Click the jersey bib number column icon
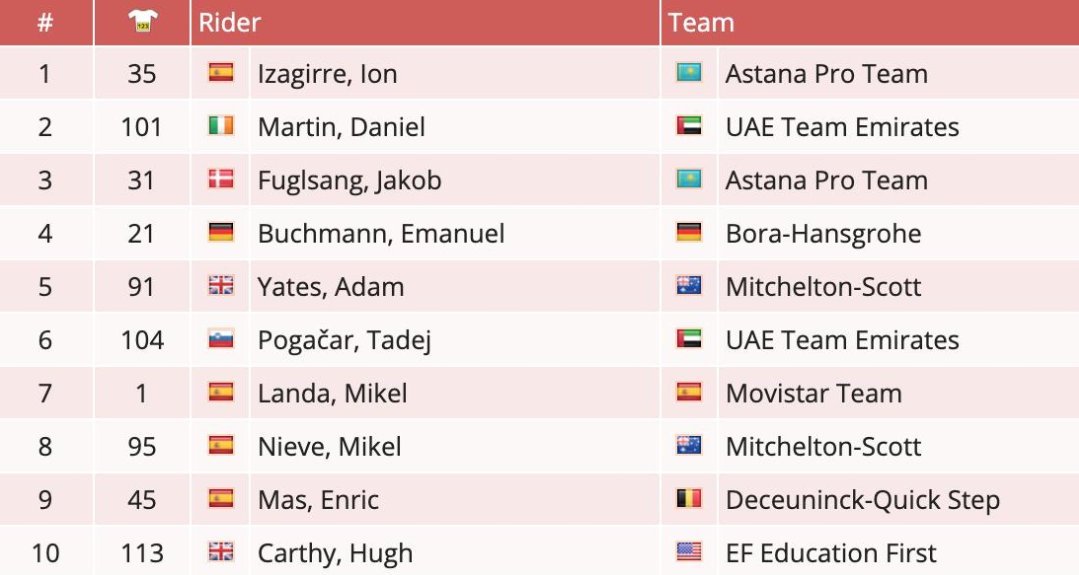 pyautogui.click(x=142, y=22)
